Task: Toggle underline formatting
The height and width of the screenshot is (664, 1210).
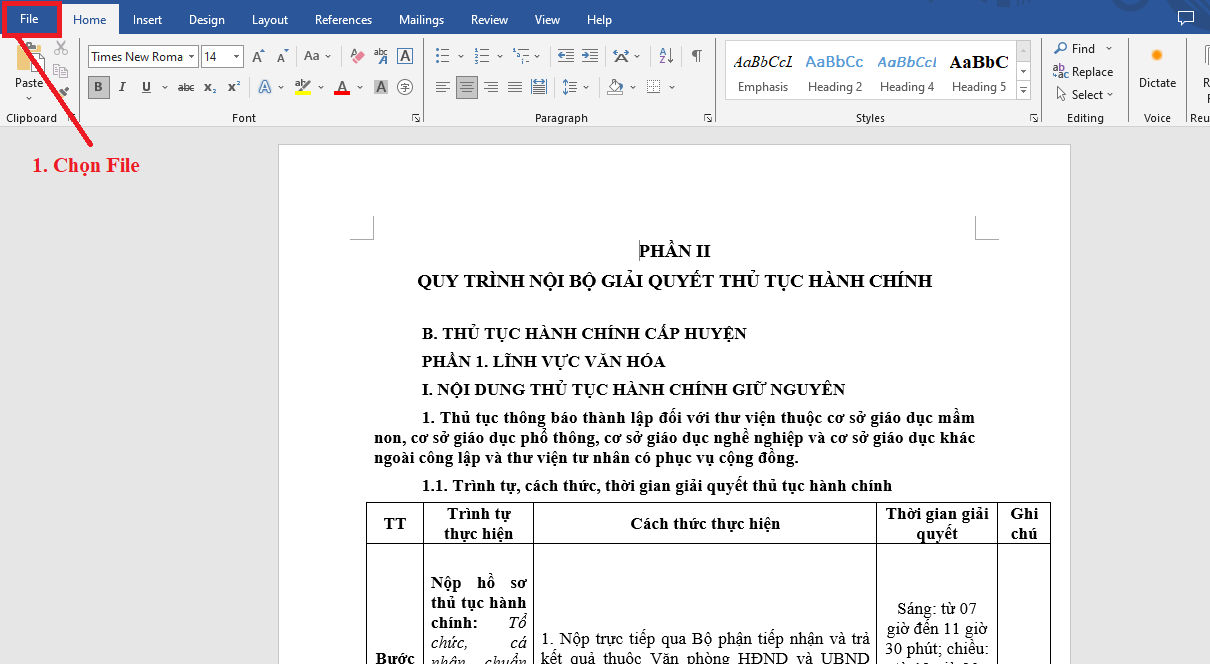Action: tap(146, 87)
